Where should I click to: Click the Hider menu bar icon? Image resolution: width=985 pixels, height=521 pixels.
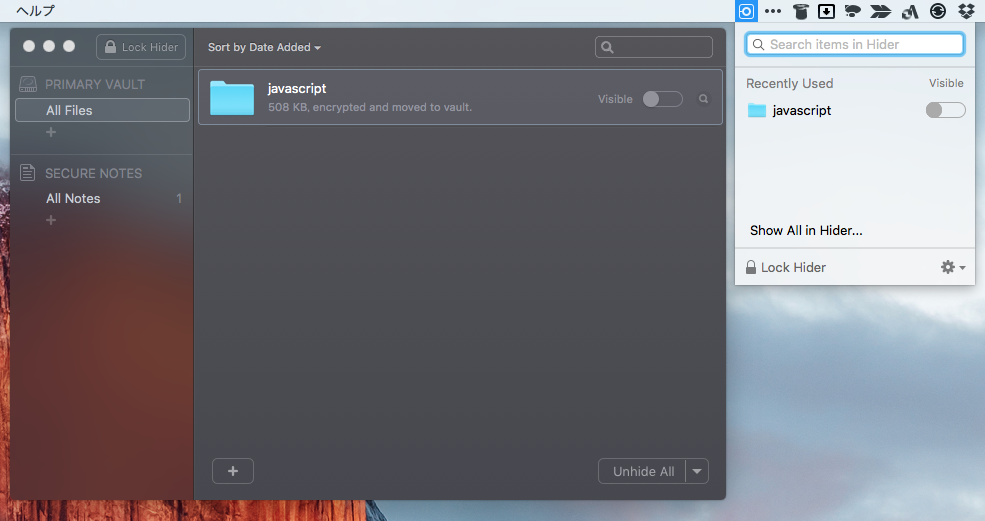click(746, 11)
